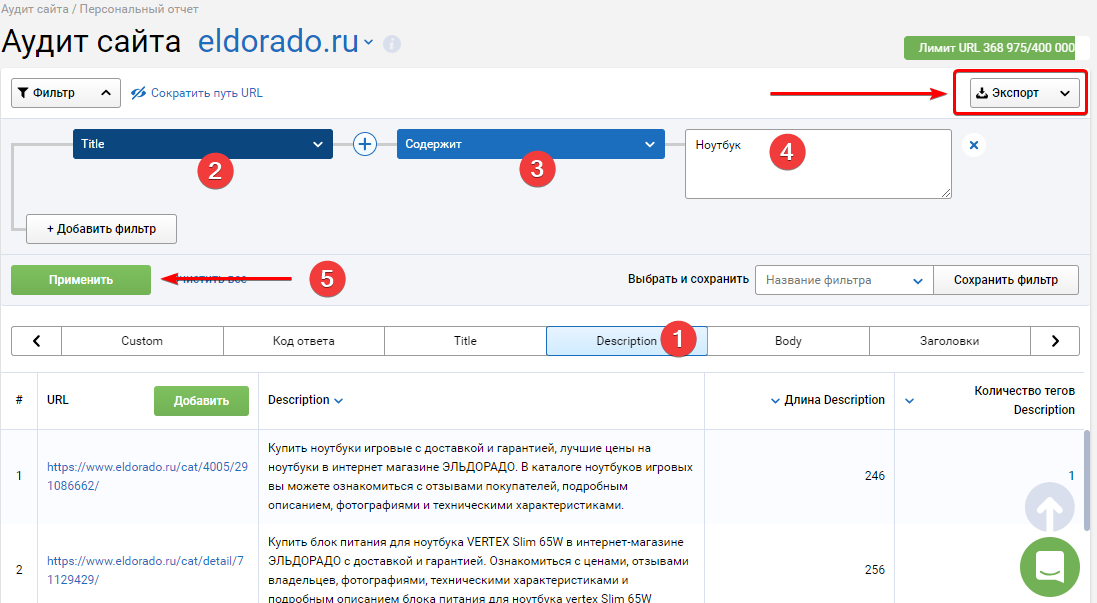This screenshot has height=603, width=1097.
Task: Click the table vertical scrollbar
Action: [x=1087, y=480]
